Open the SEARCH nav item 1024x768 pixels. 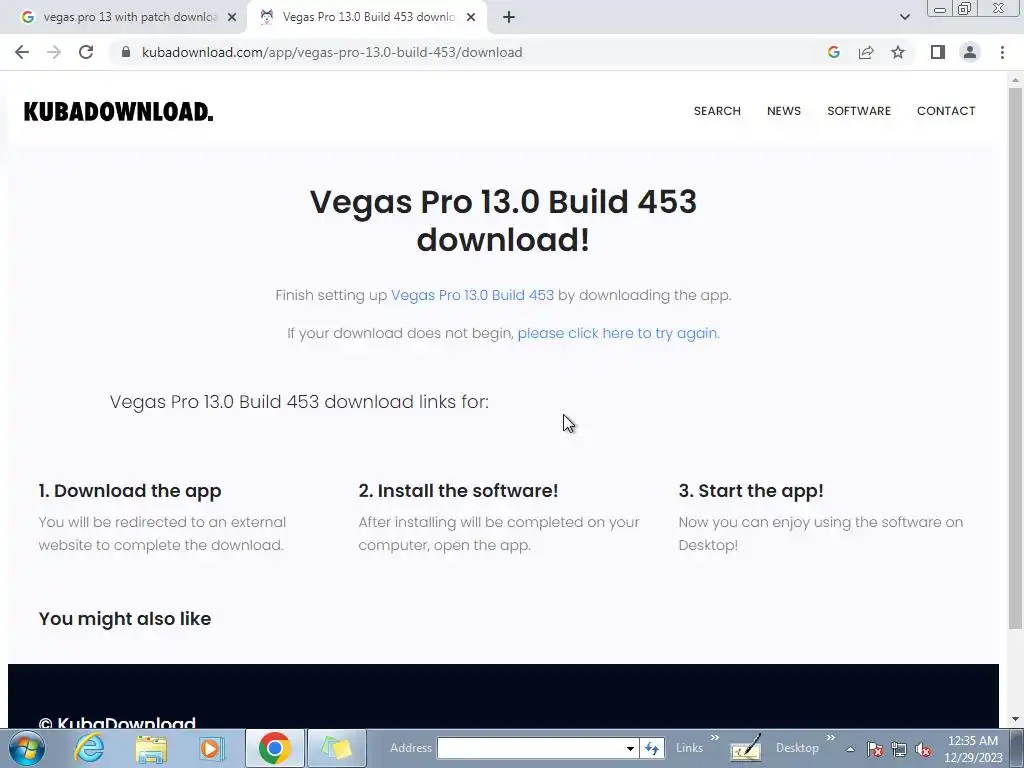(717, 111)
